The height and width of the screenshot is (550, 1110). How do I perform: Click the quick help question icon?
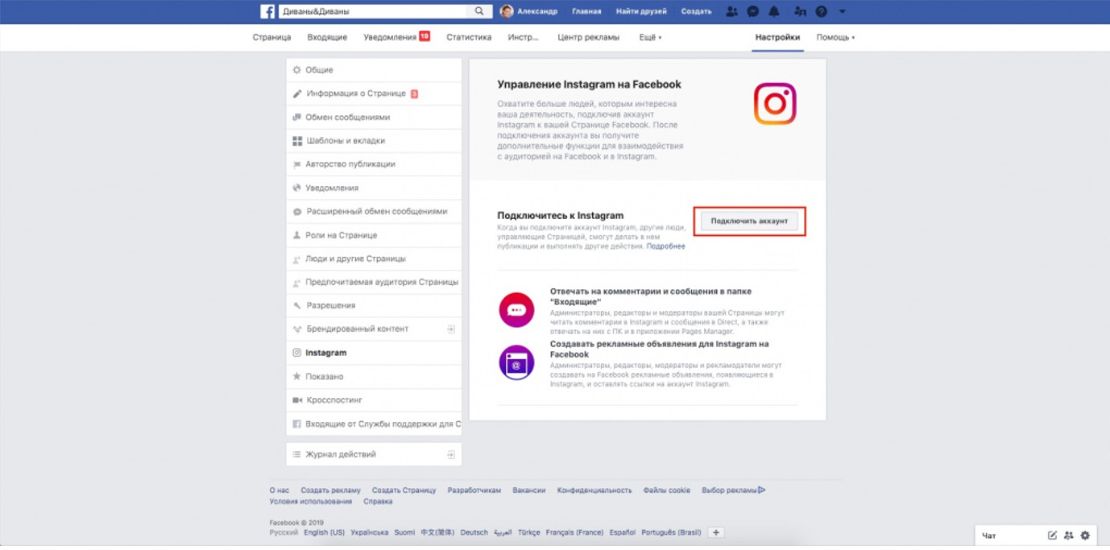point(821,12)
